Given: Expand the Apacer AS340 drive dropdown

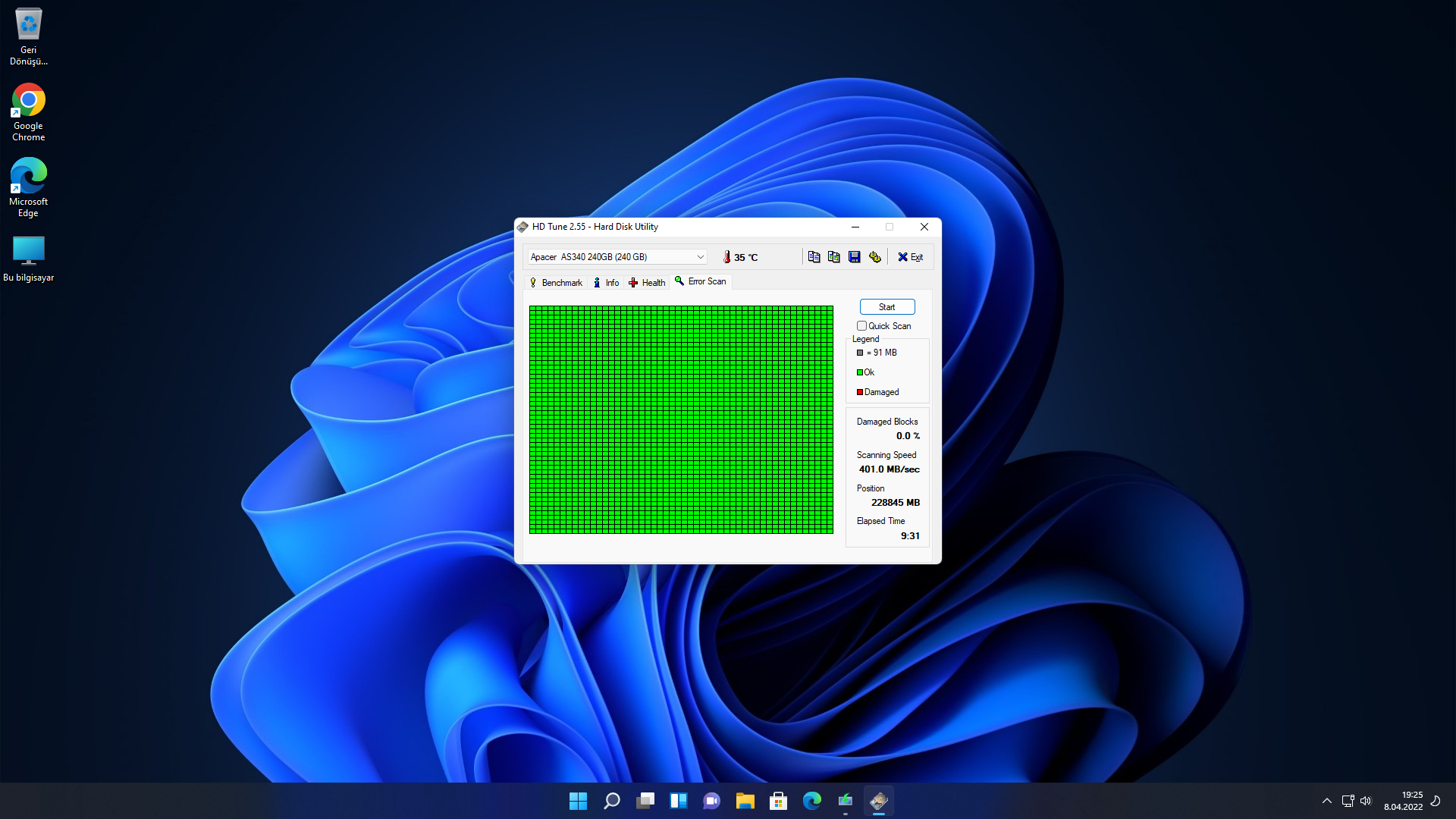Looking at the screenshot, I should click(700, 257).
